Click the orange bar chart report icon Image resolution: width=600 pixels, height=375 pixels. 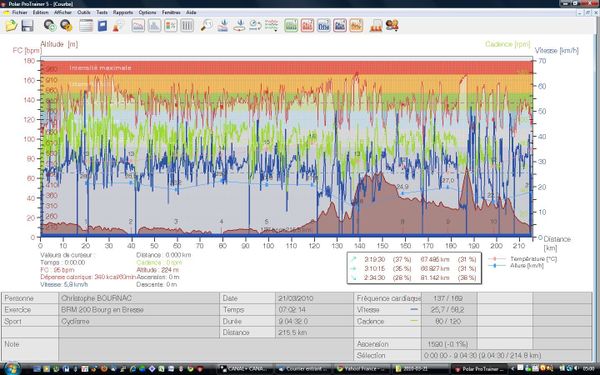point(356,26)
